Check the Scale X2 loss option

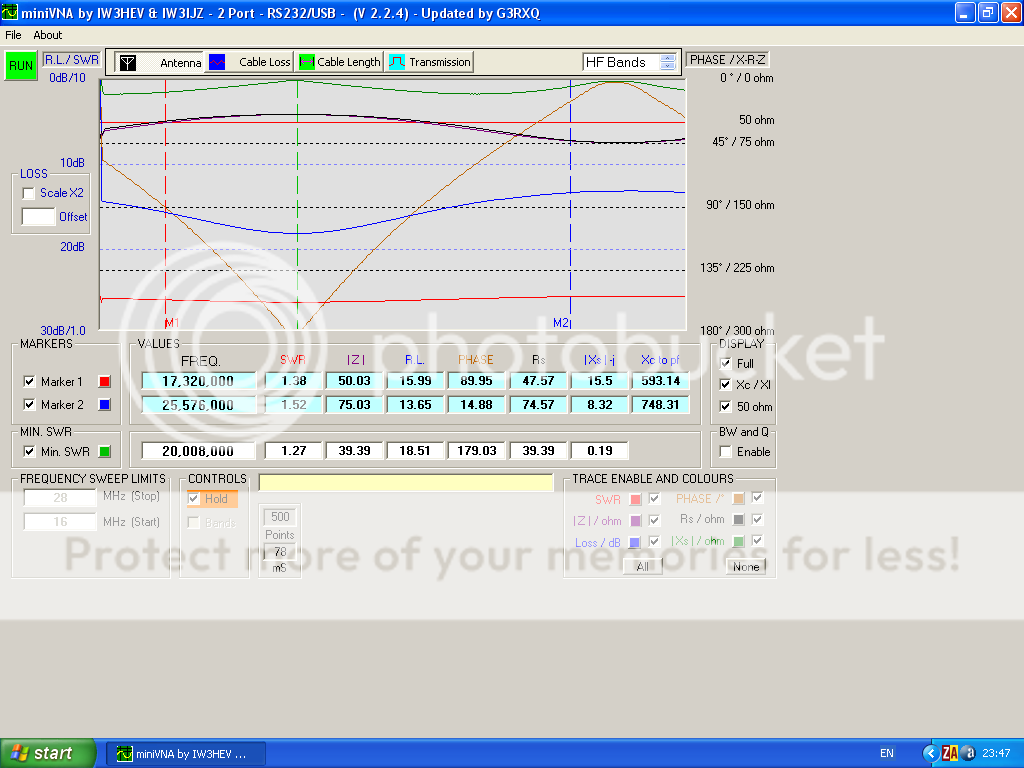pyautogui.click(x=29, y=193)
